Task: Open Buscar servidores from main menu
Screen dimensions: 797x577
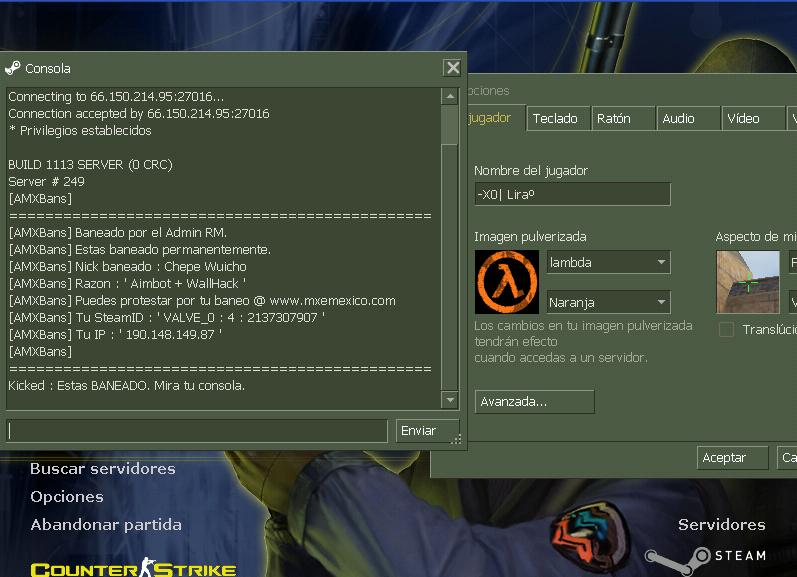Action: click(103, 469)
